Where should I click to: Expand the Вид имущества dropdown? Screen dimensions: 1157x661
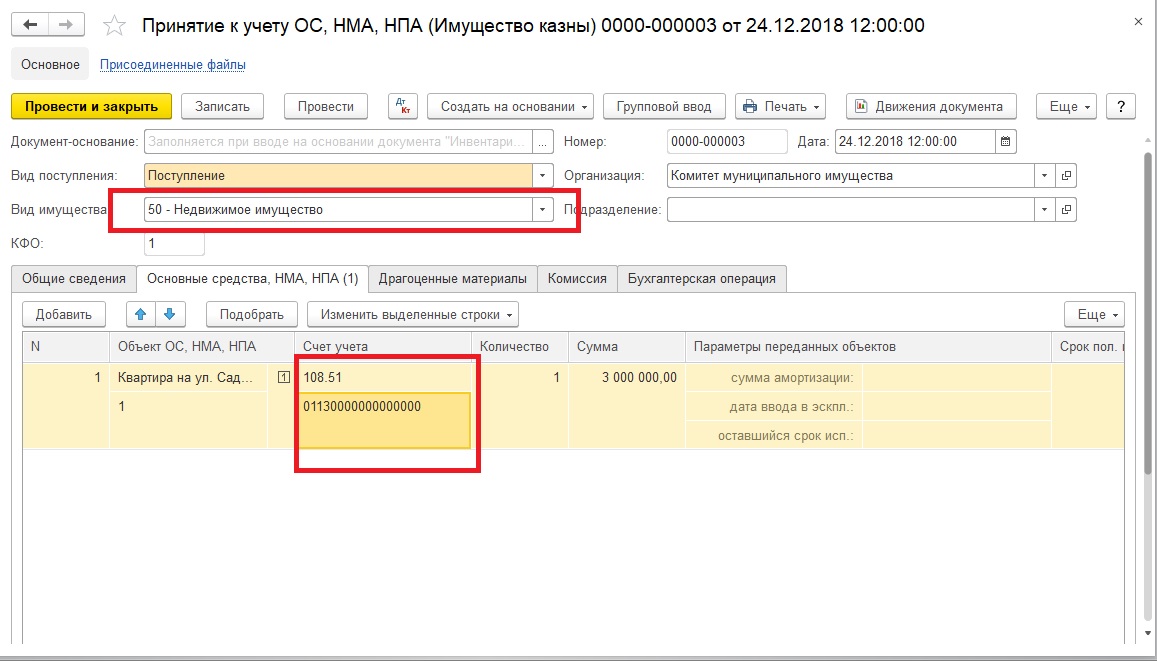[x=543, y=210]
